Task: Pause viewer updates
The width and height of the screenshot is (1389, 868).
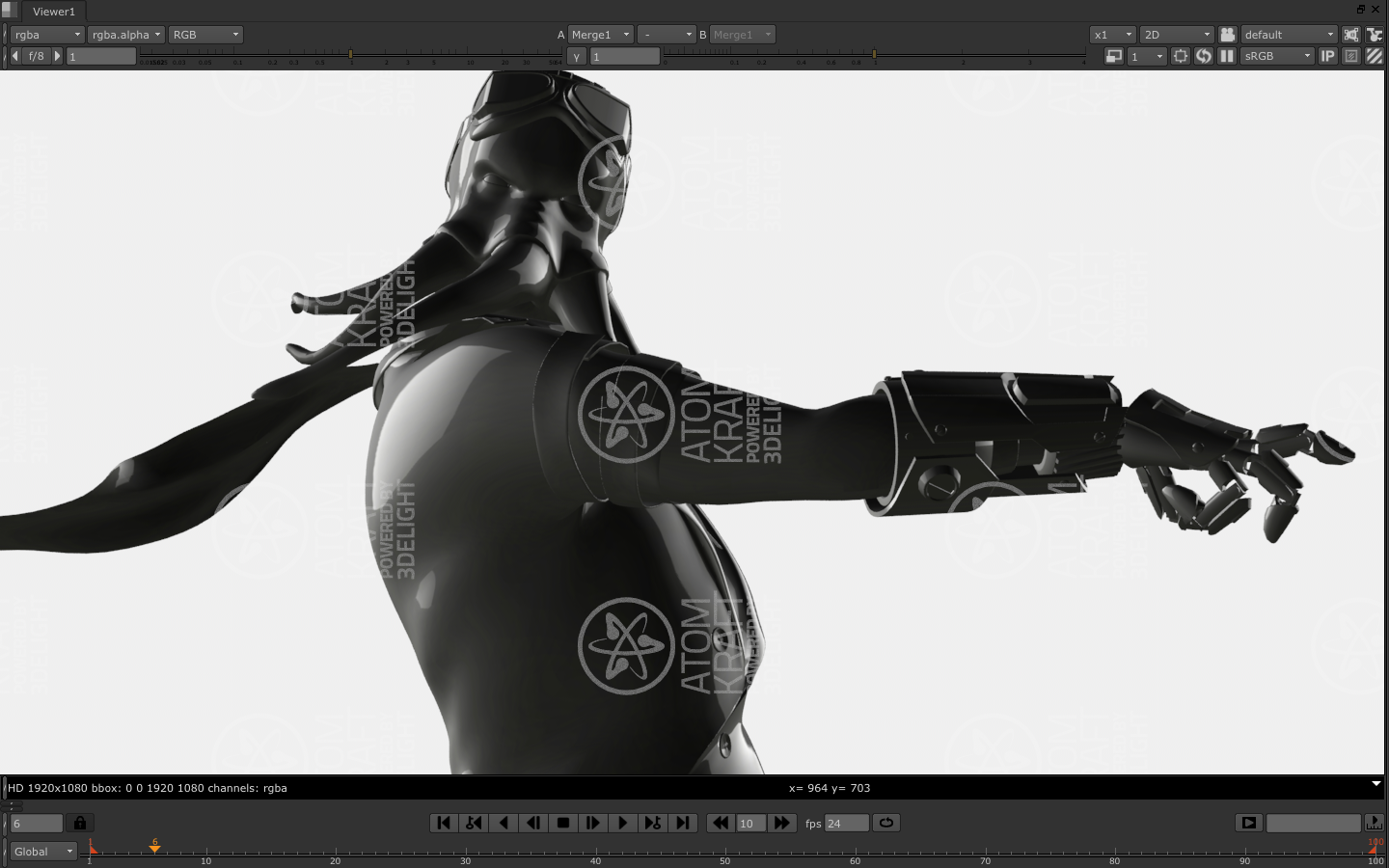Action: point(1227,56)
